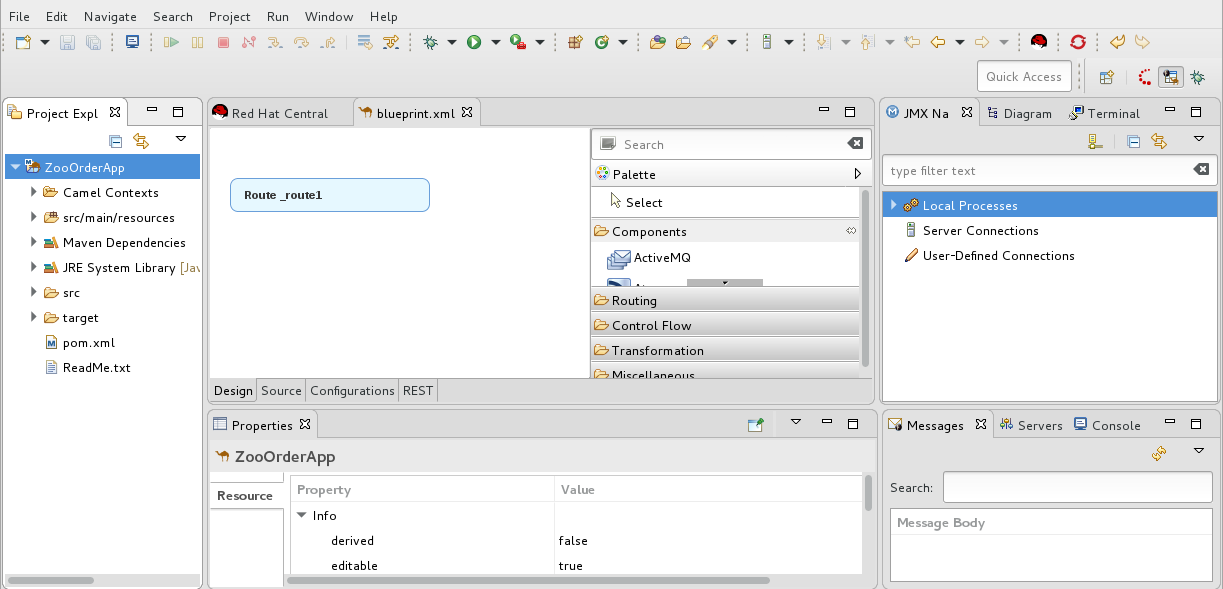Click the red circular refresh toolbar icon
The height and width of the screenshot is (589, 1223).
[1077, 42]
